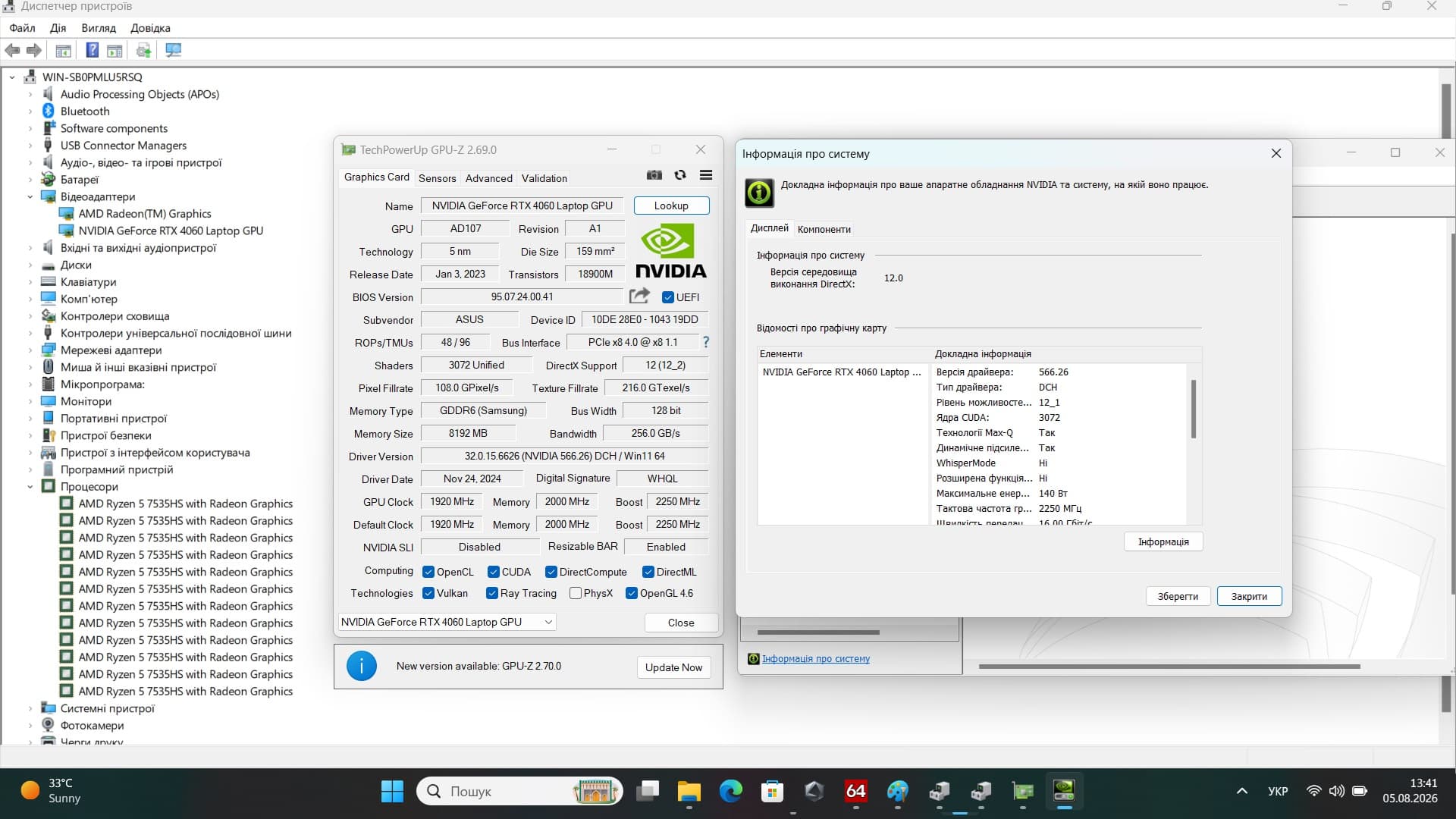
Task: Show hidden tray icons with the chevron
Action: [1242, 792]
